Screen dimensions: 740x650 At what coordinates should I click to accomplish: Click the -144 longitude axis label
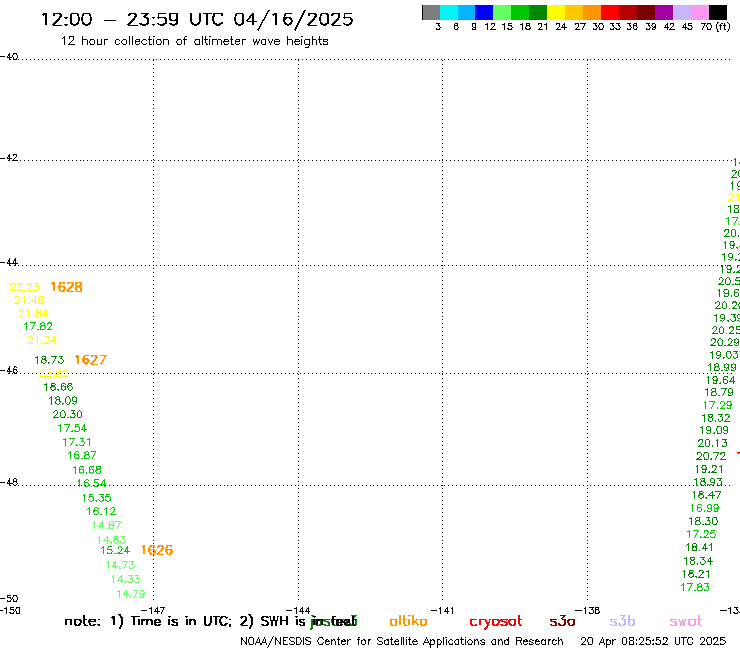(x=298, y=610)
